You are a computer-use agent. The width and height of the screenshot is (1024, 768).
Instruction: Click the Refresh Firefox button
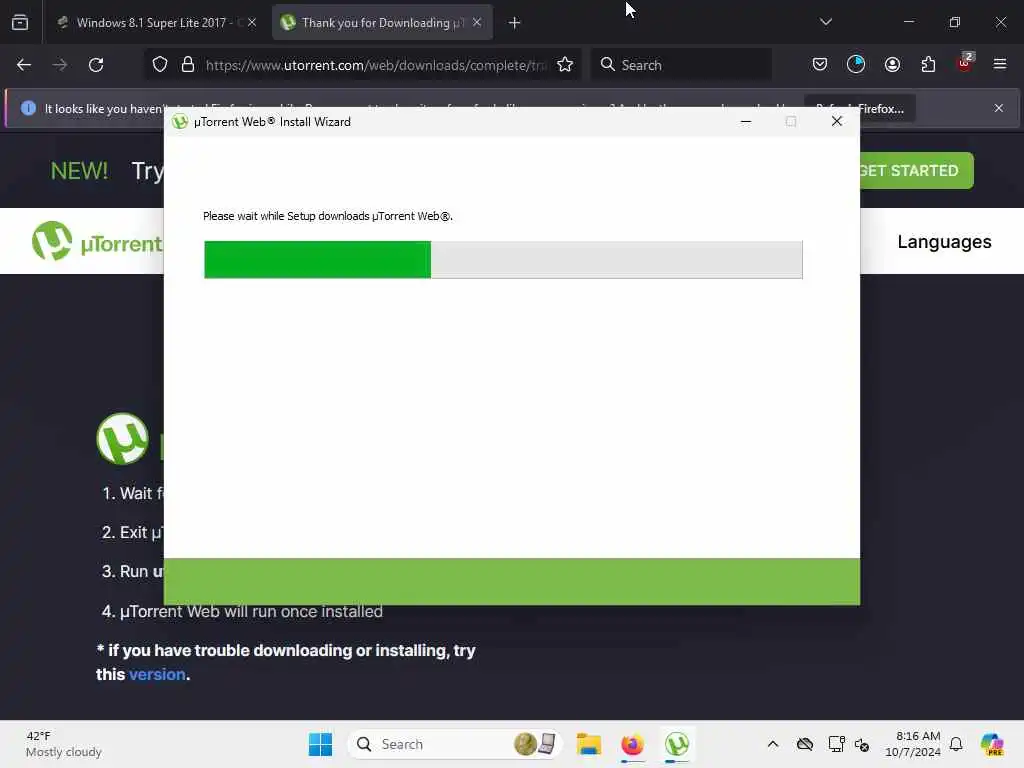coord(860,108)
